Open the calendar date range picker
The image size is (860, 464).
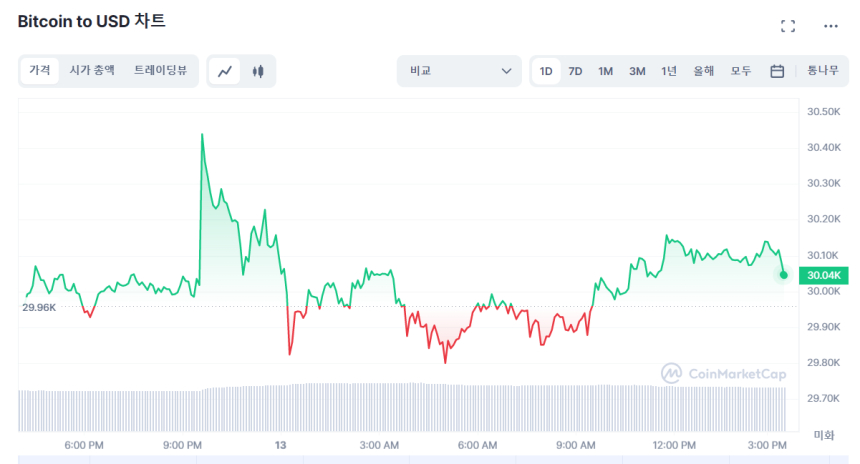click(x=777, y=71)
